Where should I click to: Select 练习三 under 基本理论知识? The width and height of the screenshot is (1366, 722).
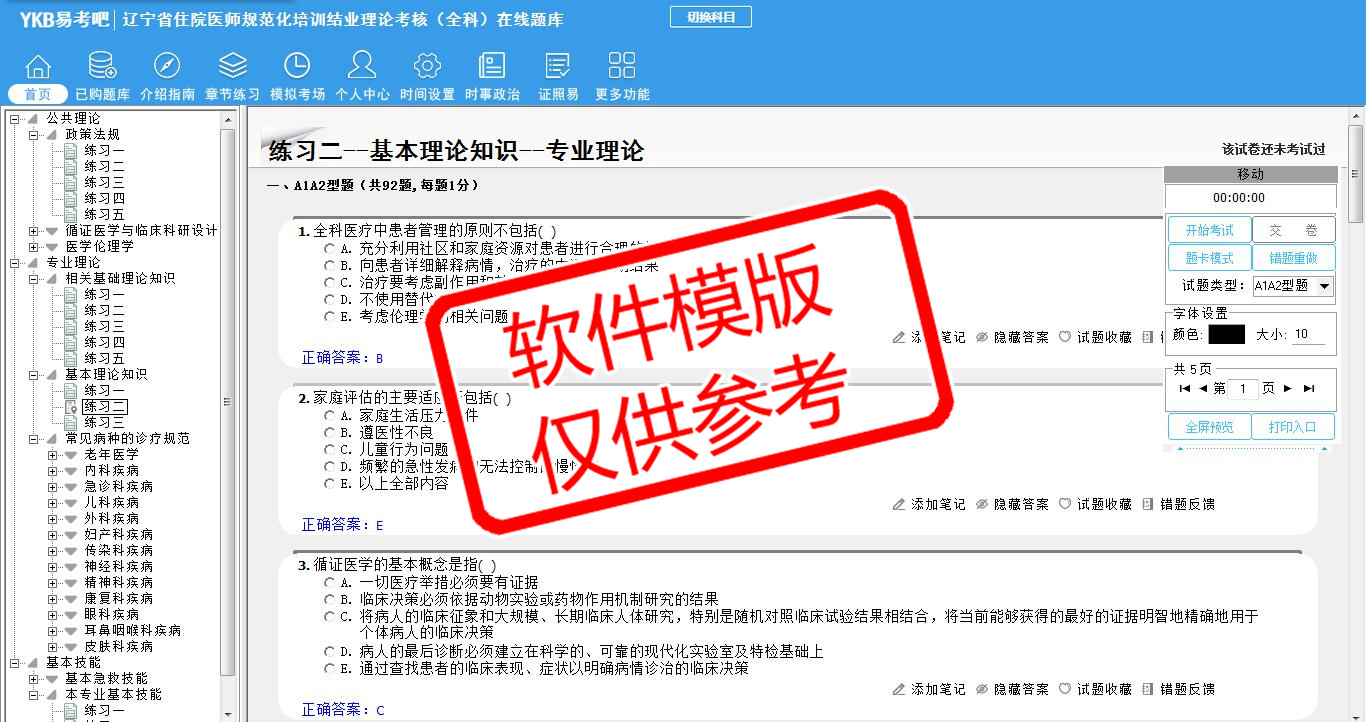[104, 422]
